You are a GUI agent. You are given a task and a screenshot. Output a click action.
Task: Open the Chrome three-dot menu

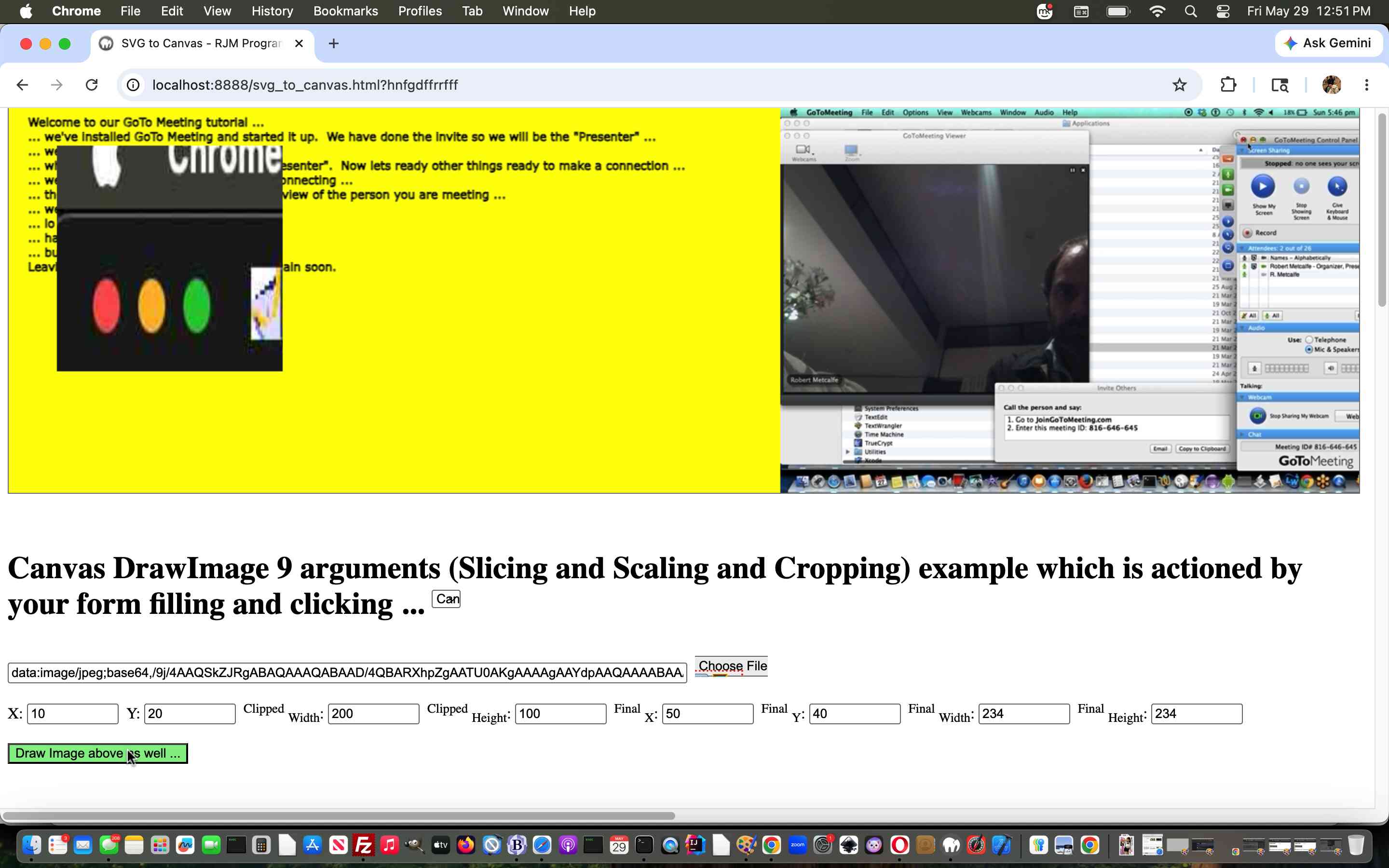pyautogui.click(x=1367, y=85)
